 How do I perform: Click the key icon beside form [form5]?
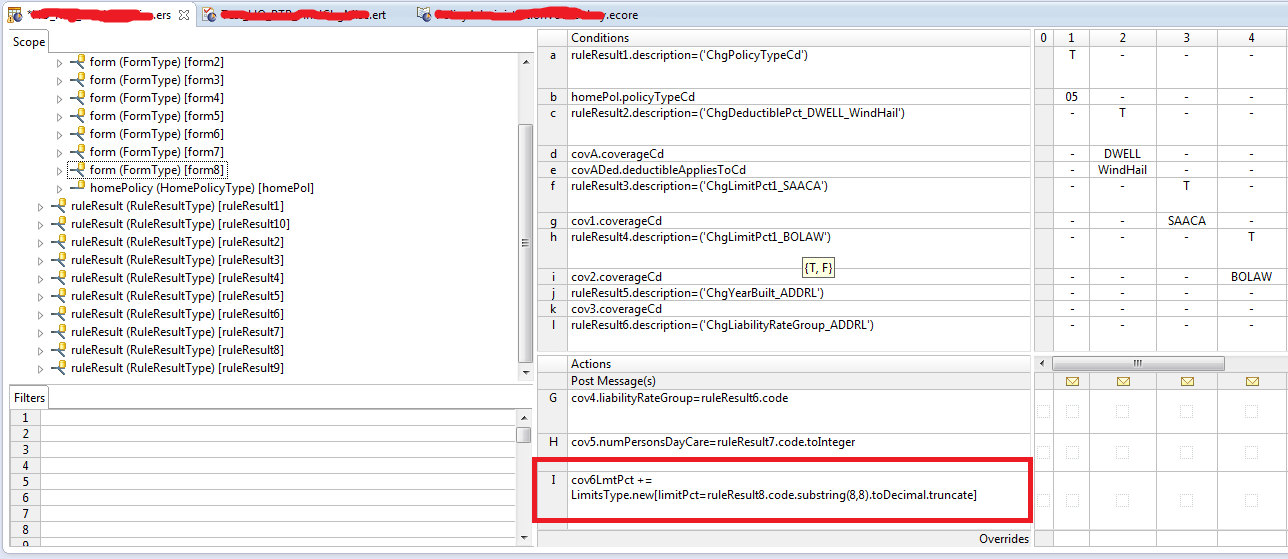pos(77,116)
